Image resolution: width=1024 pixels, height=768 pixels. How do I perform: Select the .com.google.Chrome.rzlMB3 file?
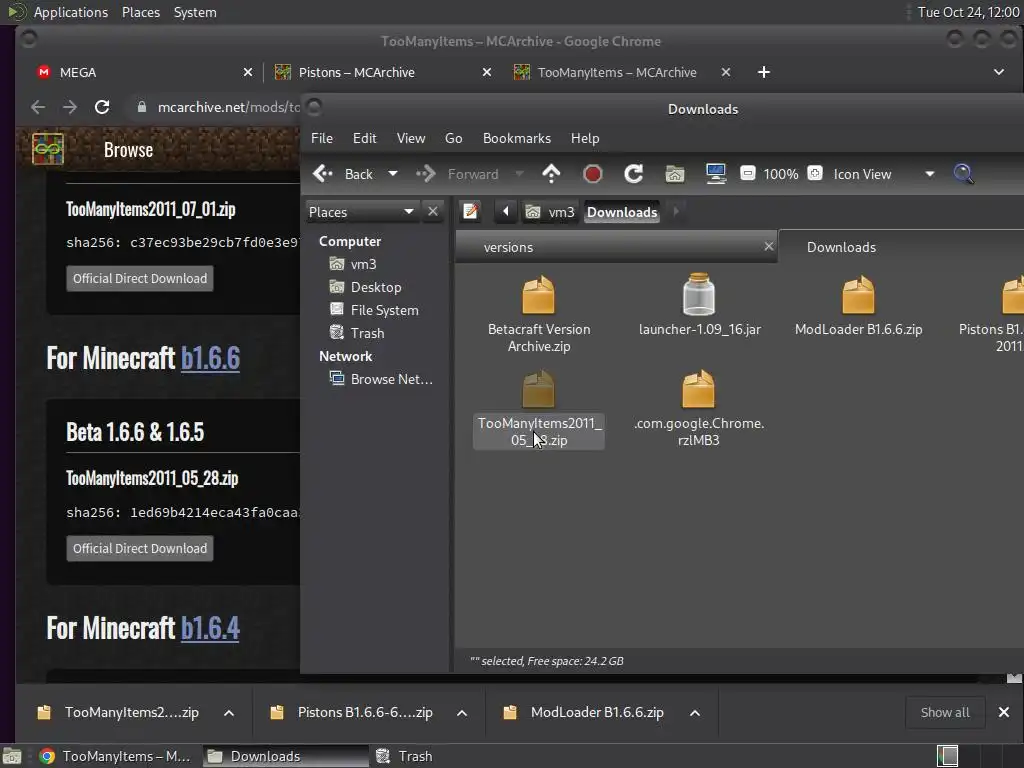tap(699, 409)
